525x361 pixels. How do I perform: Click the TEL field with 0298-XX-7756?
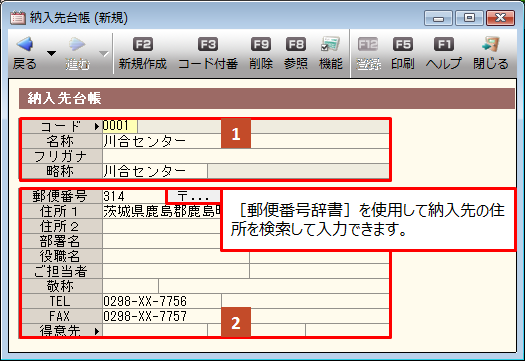click(162, 301)
